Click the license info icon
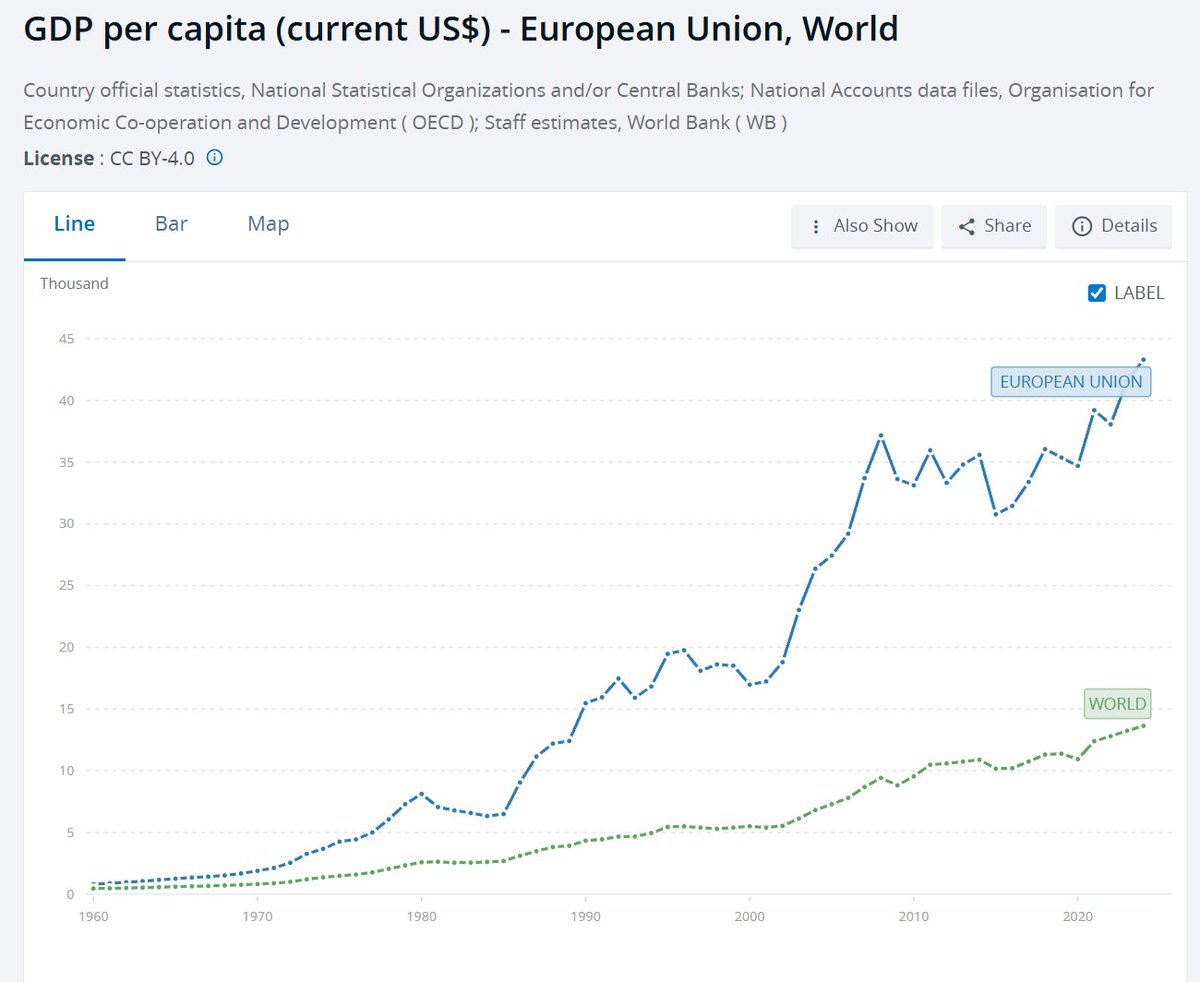 pyautogui.click(x=214, y=157)
